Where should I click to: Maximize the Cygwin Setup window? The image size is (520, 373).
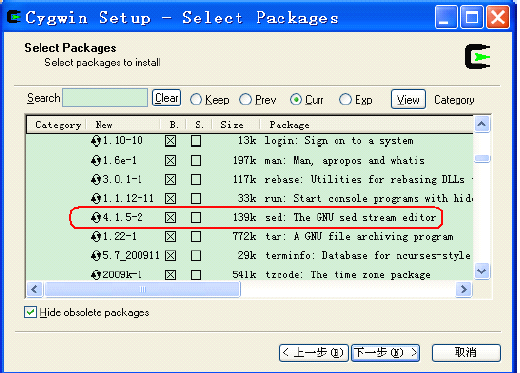coord(472,17)
